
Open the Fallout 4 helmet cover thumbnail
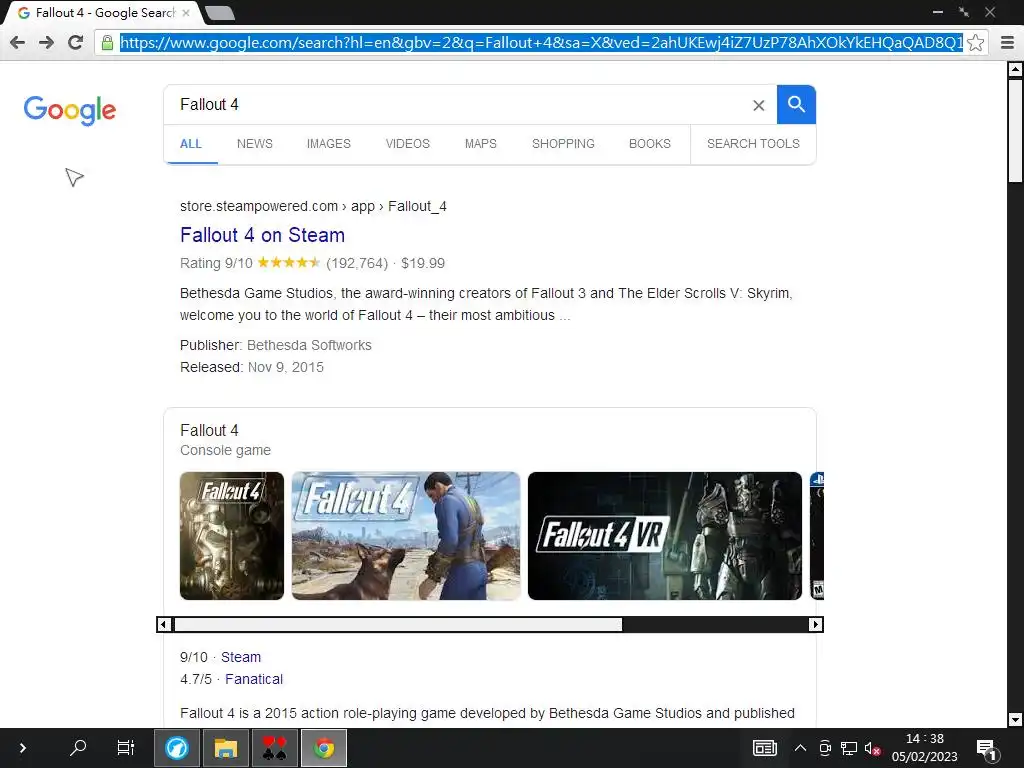click(x=232, y=536)
